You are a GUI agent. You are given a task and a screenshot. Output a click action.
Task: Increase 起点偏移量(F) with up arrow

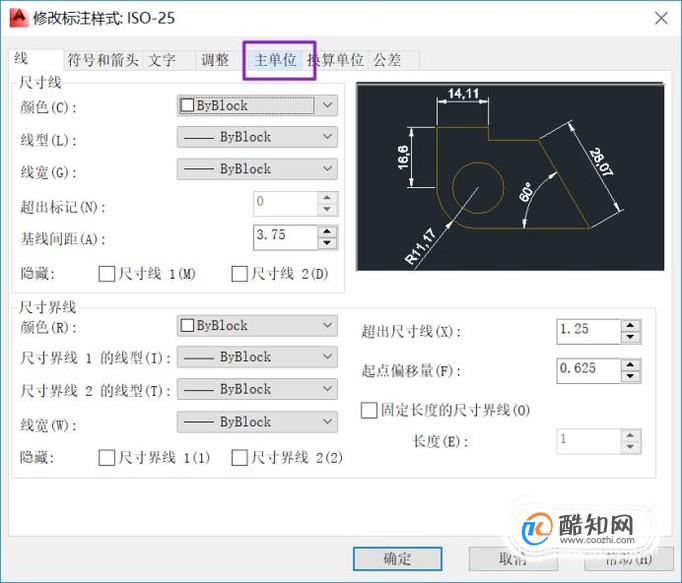[x=631, y=365]
